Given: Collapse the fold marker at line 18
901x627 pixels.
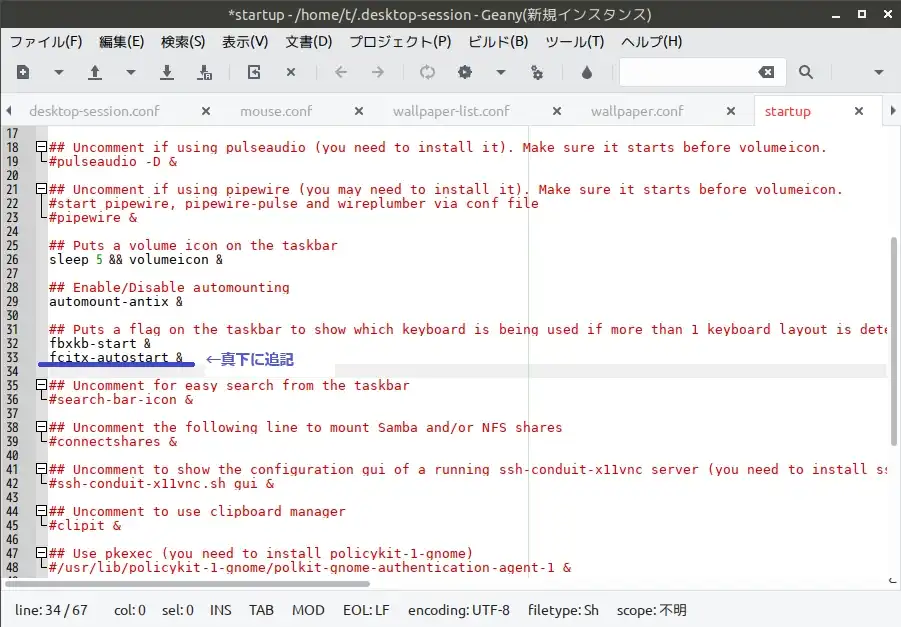Looking at the screenshot, I should tap(41, 147).
